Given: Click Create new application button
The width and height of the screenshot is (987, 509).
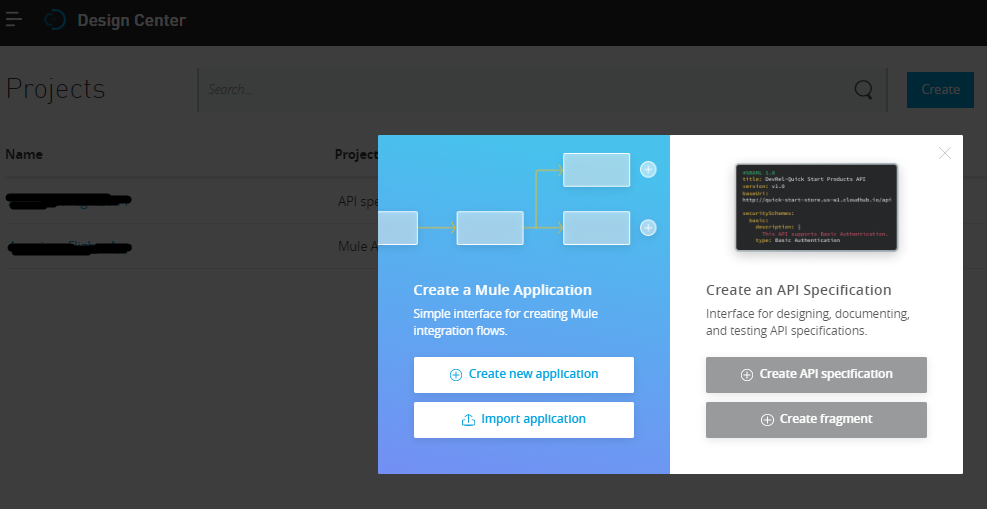Looking at the screenshot, I should (x=524, y=374).
